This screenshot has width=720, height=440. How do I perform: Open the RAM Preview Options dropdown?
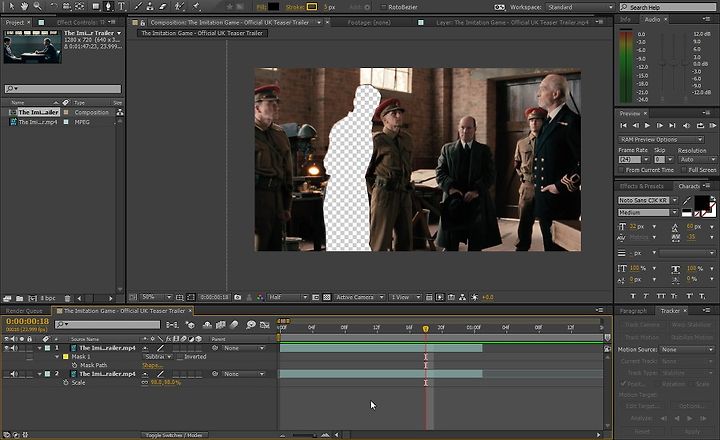[661, 139]
